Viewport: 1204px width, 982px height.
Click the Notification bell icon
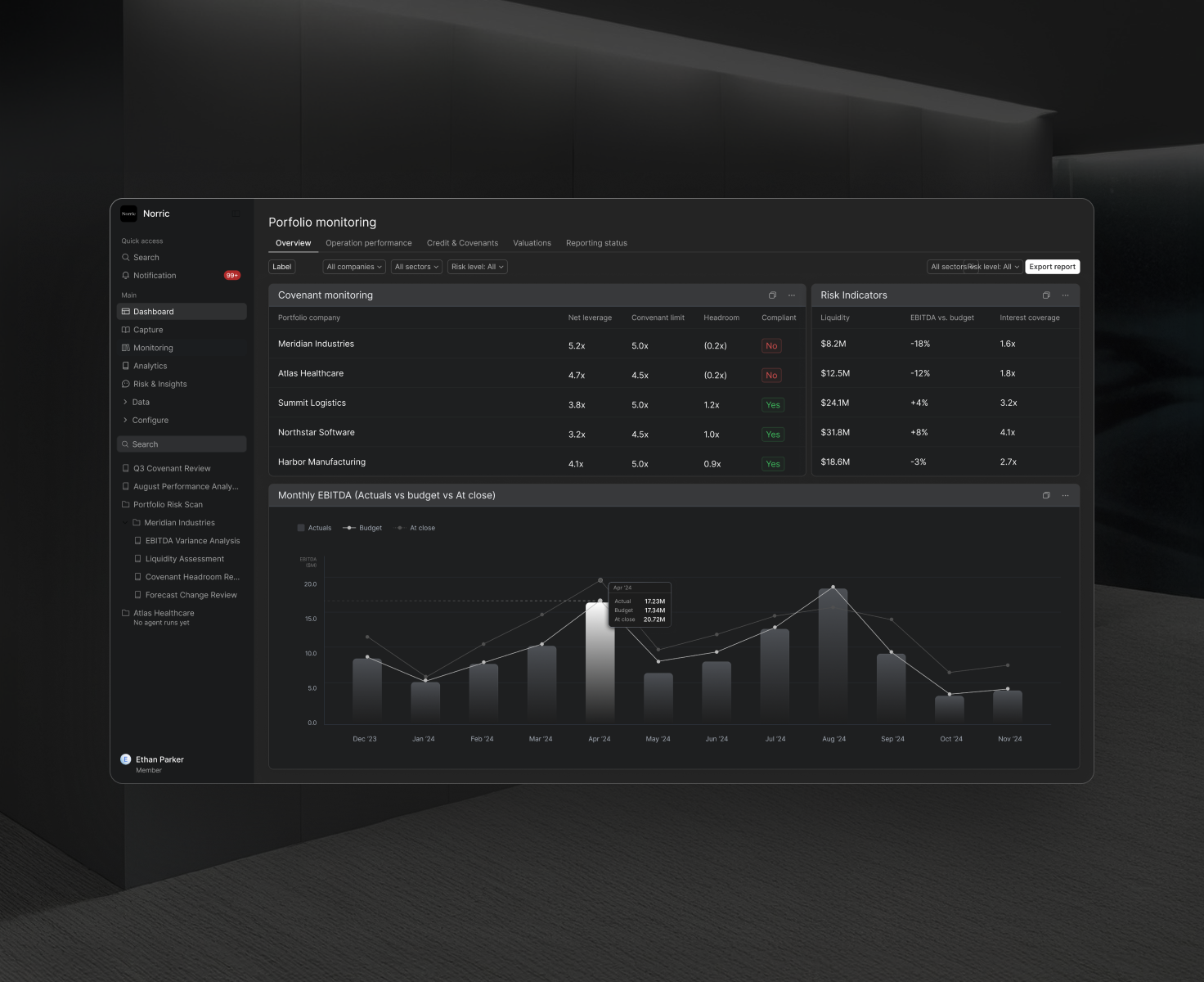click(126, 276)
